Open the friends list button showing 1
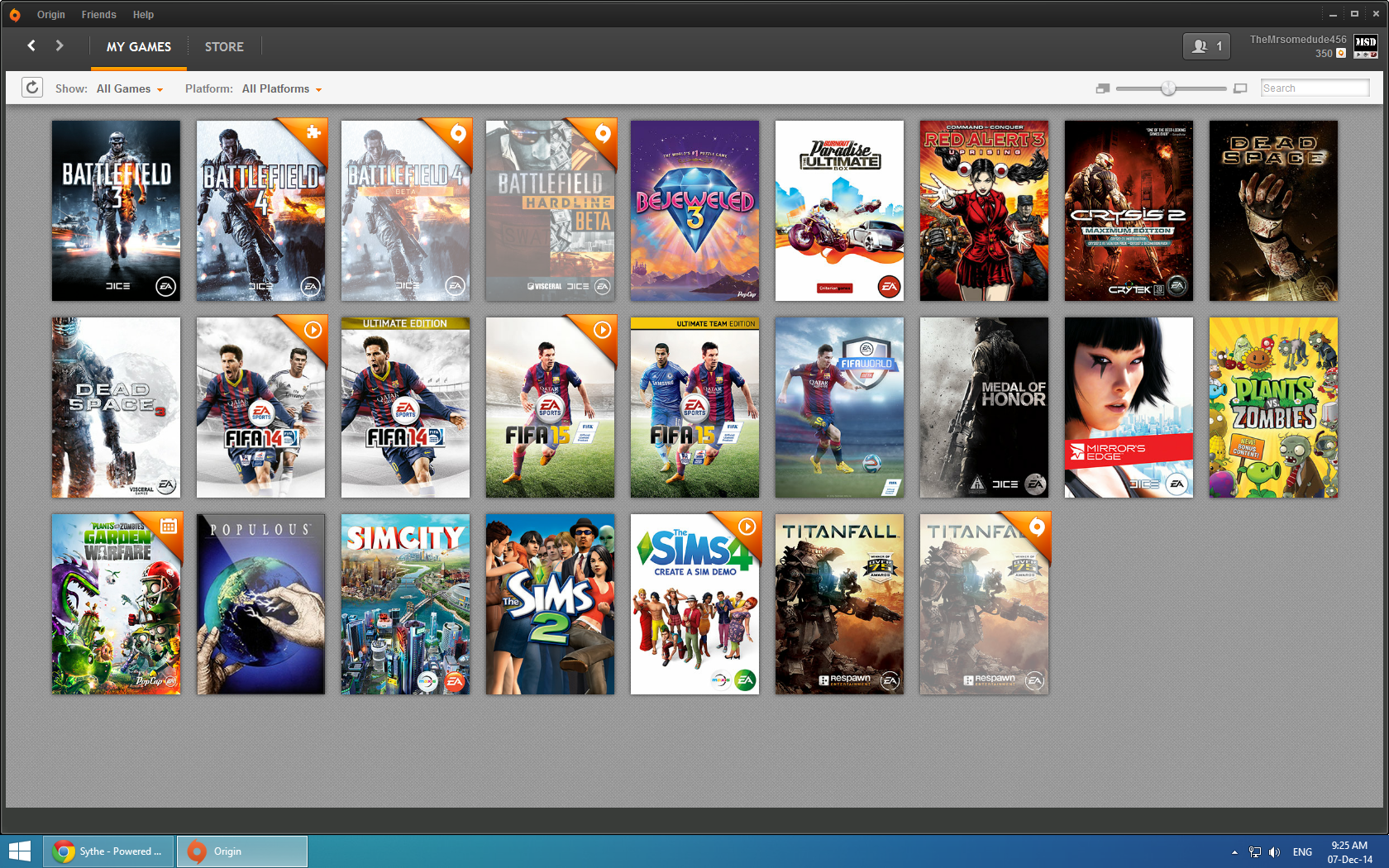The width and height of the screenshot is (1389, 868). pos(1206,46)
